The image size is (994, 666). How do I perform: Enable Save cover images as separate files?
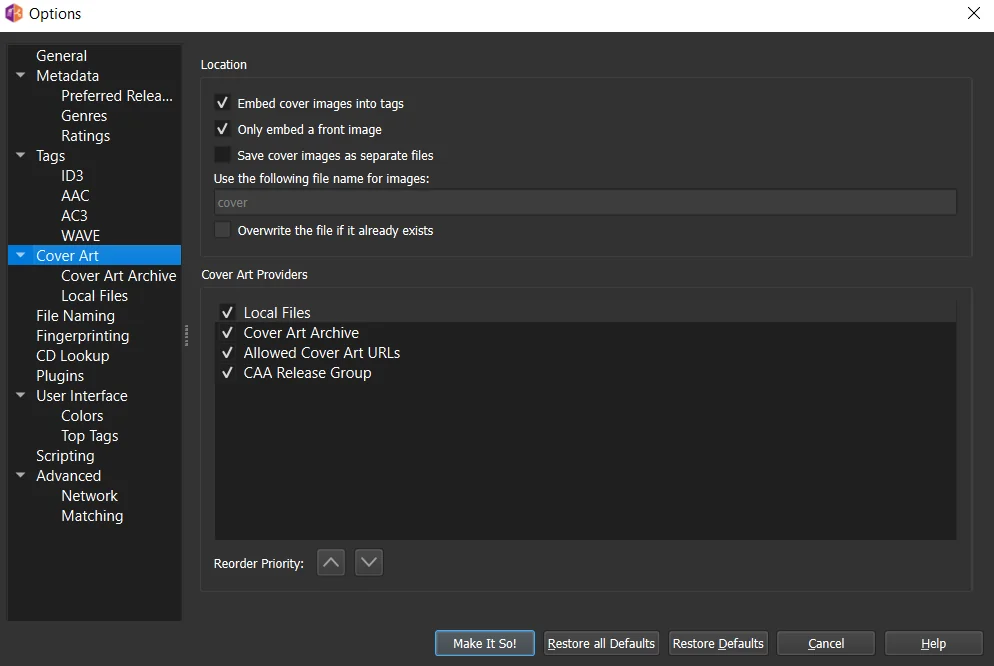[223, 155]
